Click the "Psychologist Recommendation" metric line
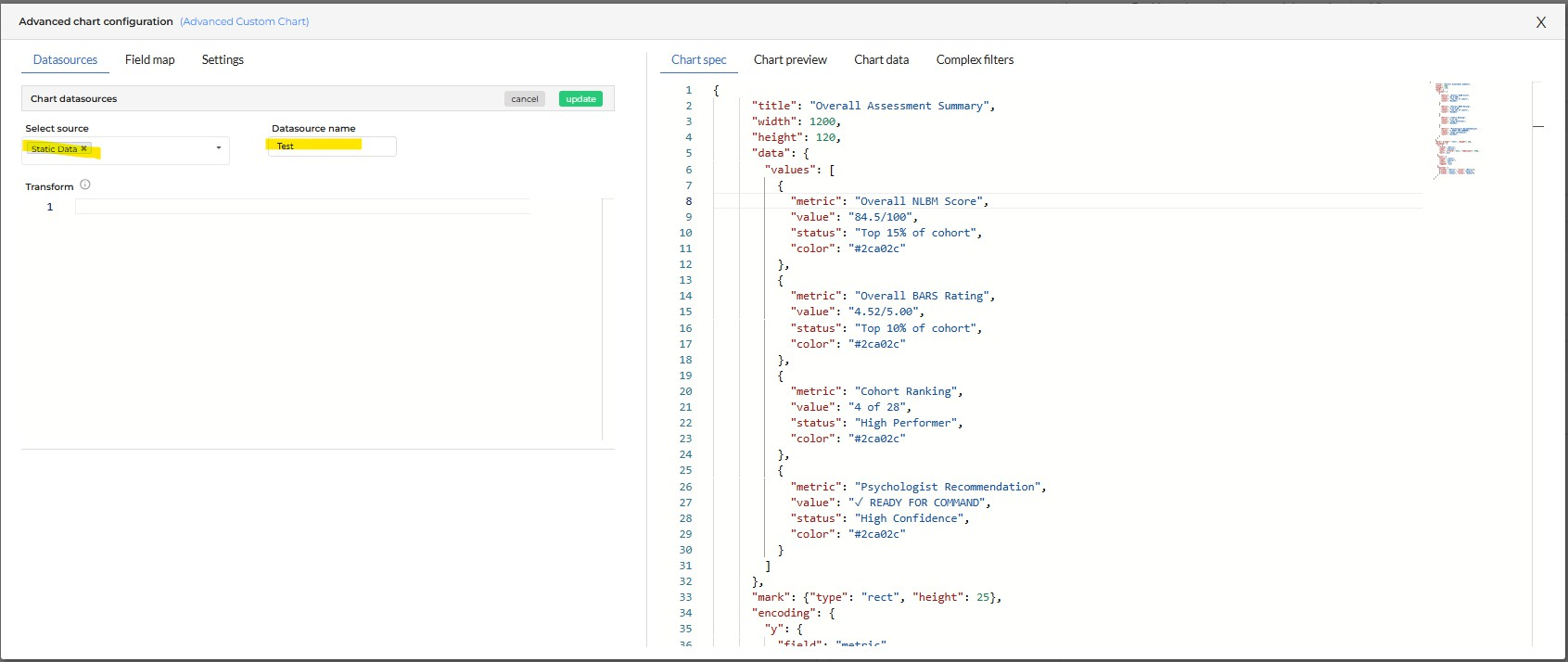Screen dimensions: 1568x662 (x=918, y=487)
